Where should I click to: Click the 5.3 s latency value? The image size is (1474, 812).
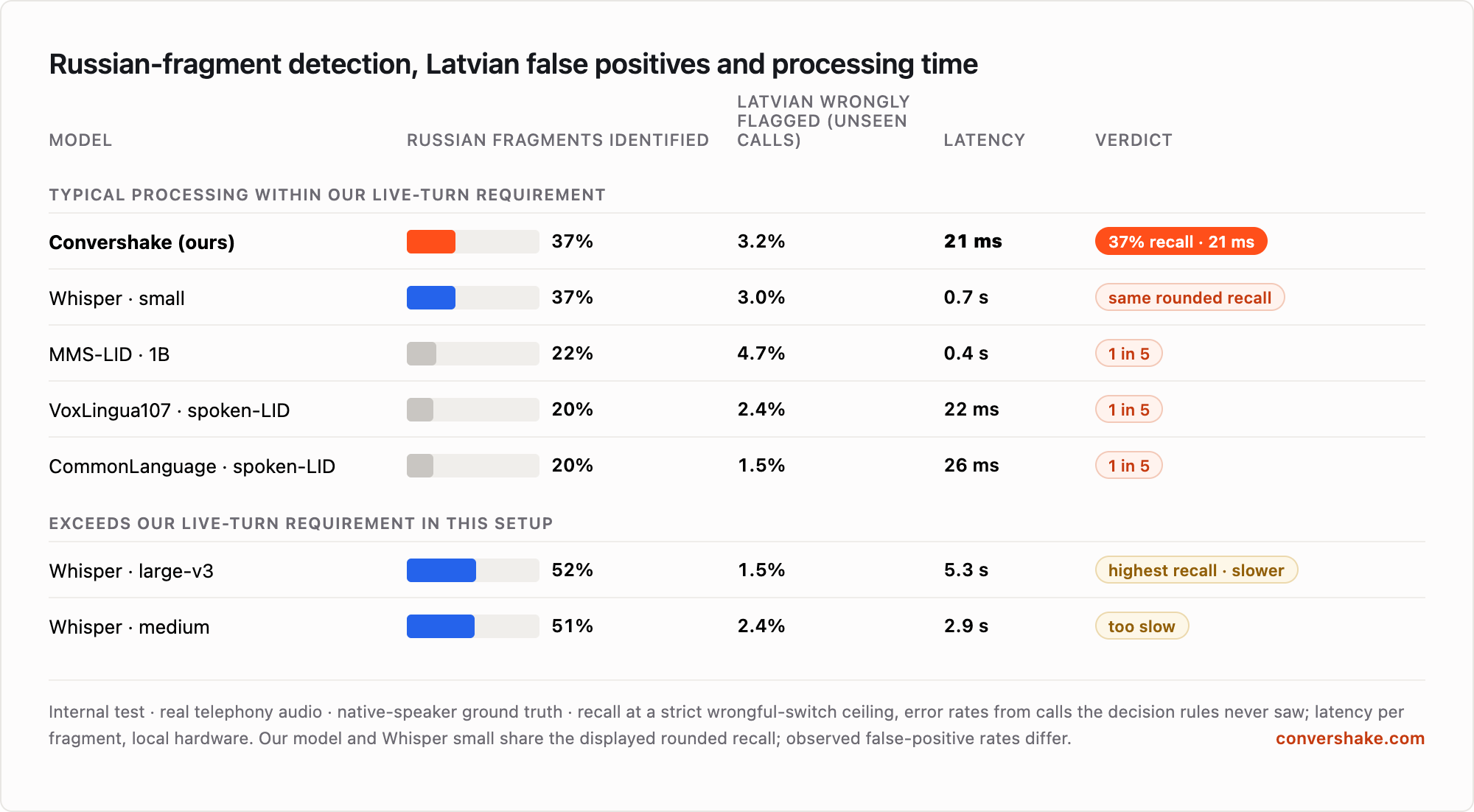pos(966,570)
